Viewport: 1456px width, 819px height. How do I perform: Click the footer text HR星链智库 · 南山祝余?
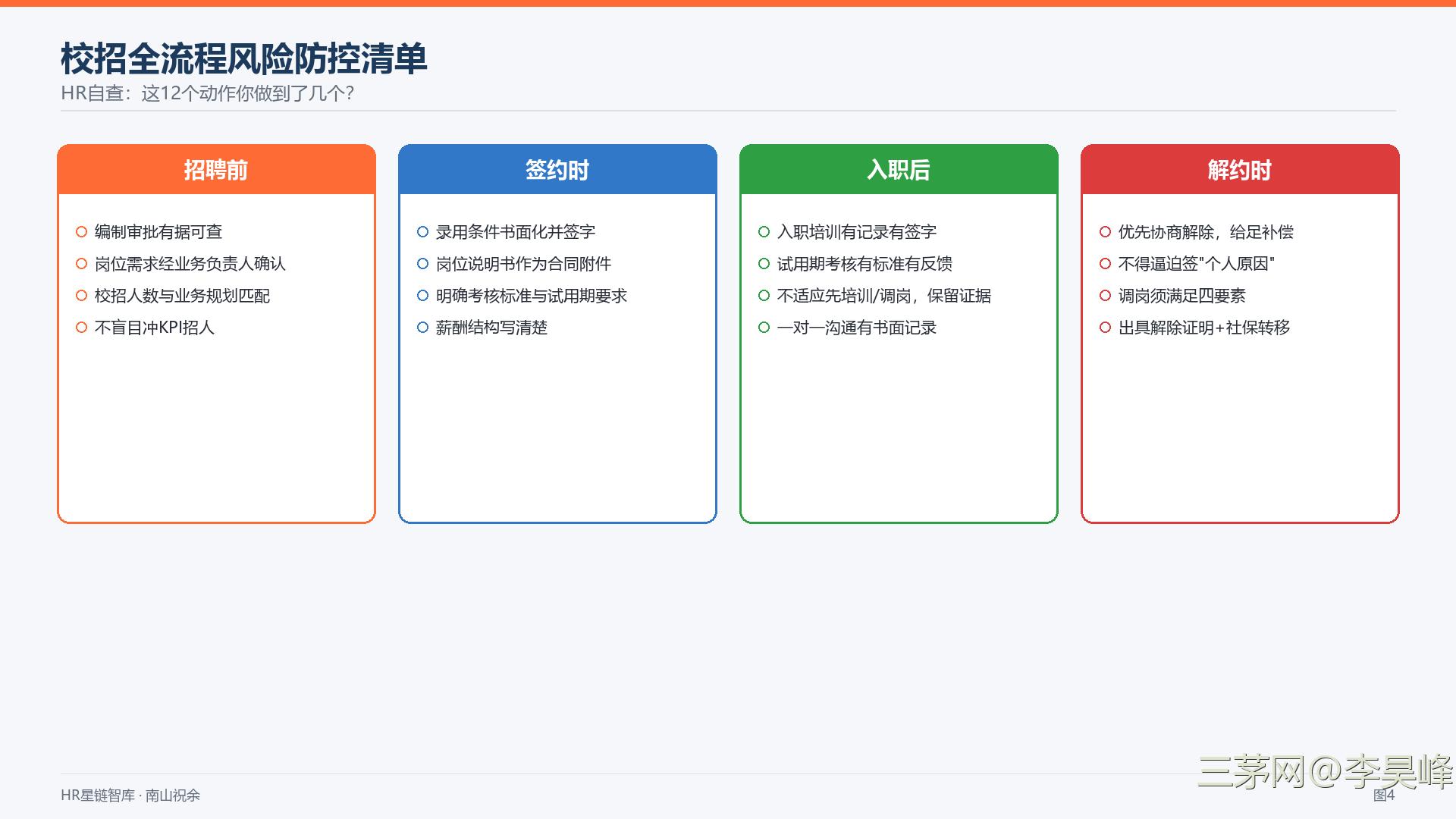(x=130, y=795)
